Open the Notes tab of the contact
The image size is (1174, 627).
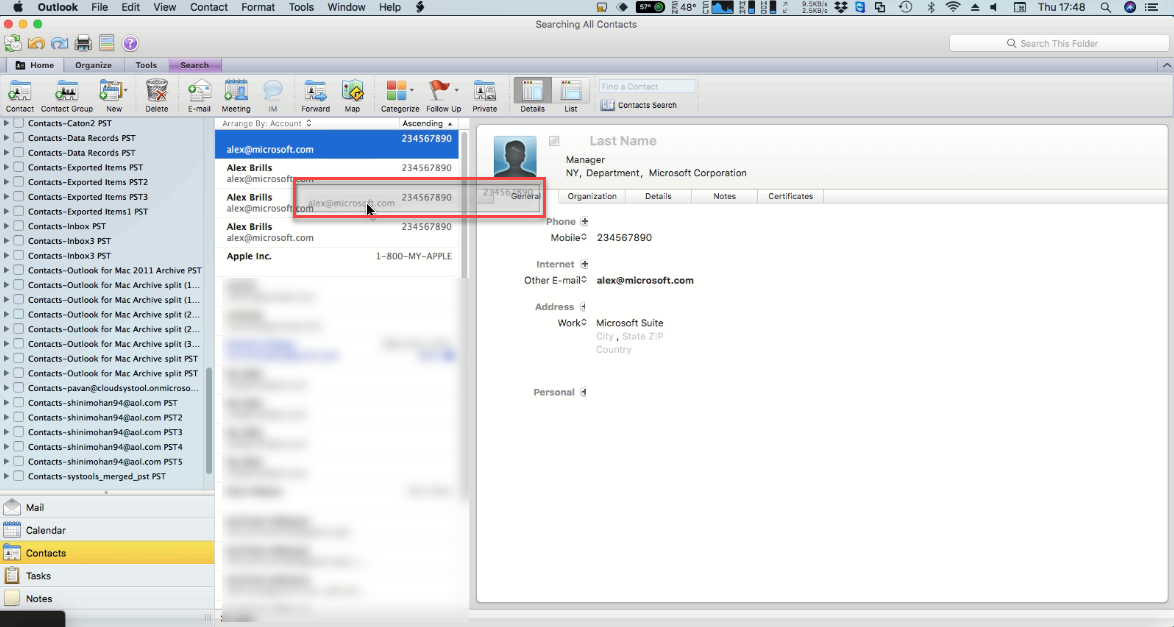pos(724,196)
